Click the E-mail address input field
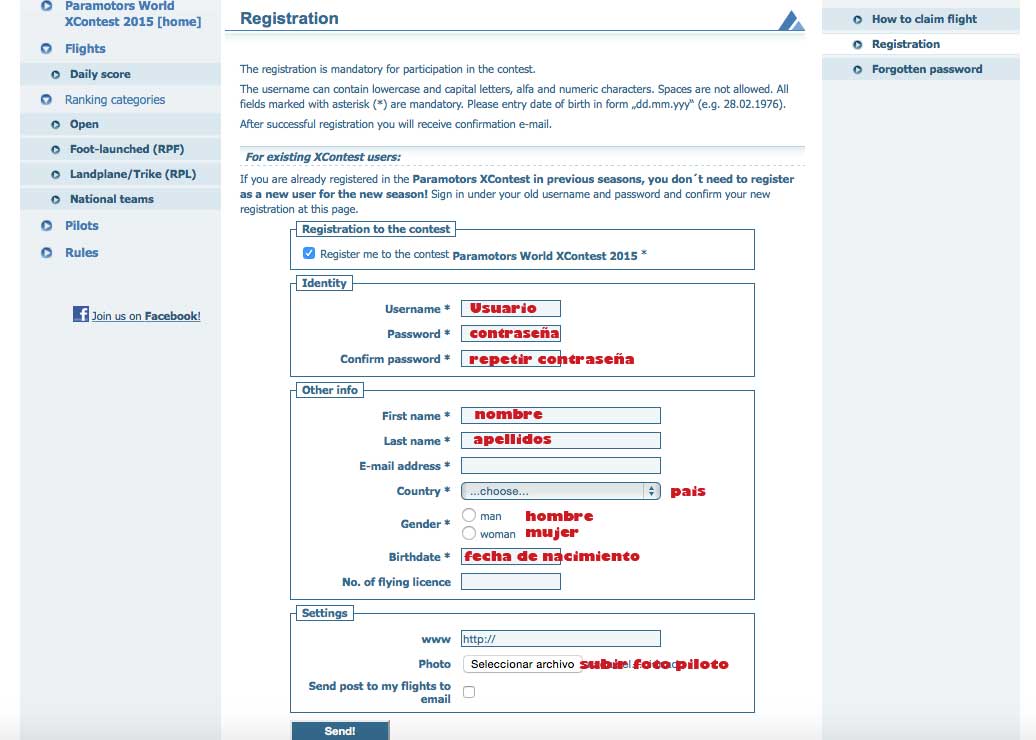Screen dimensions: 1036x740 [x=560, y=466]
